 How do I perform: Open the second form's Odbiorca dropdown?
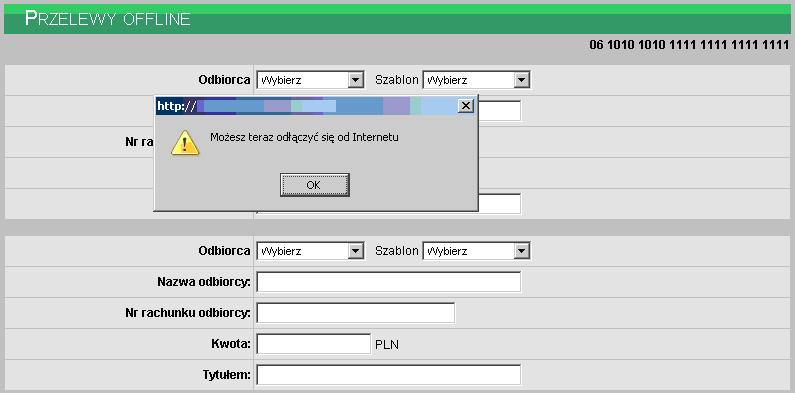click(310, 251)
